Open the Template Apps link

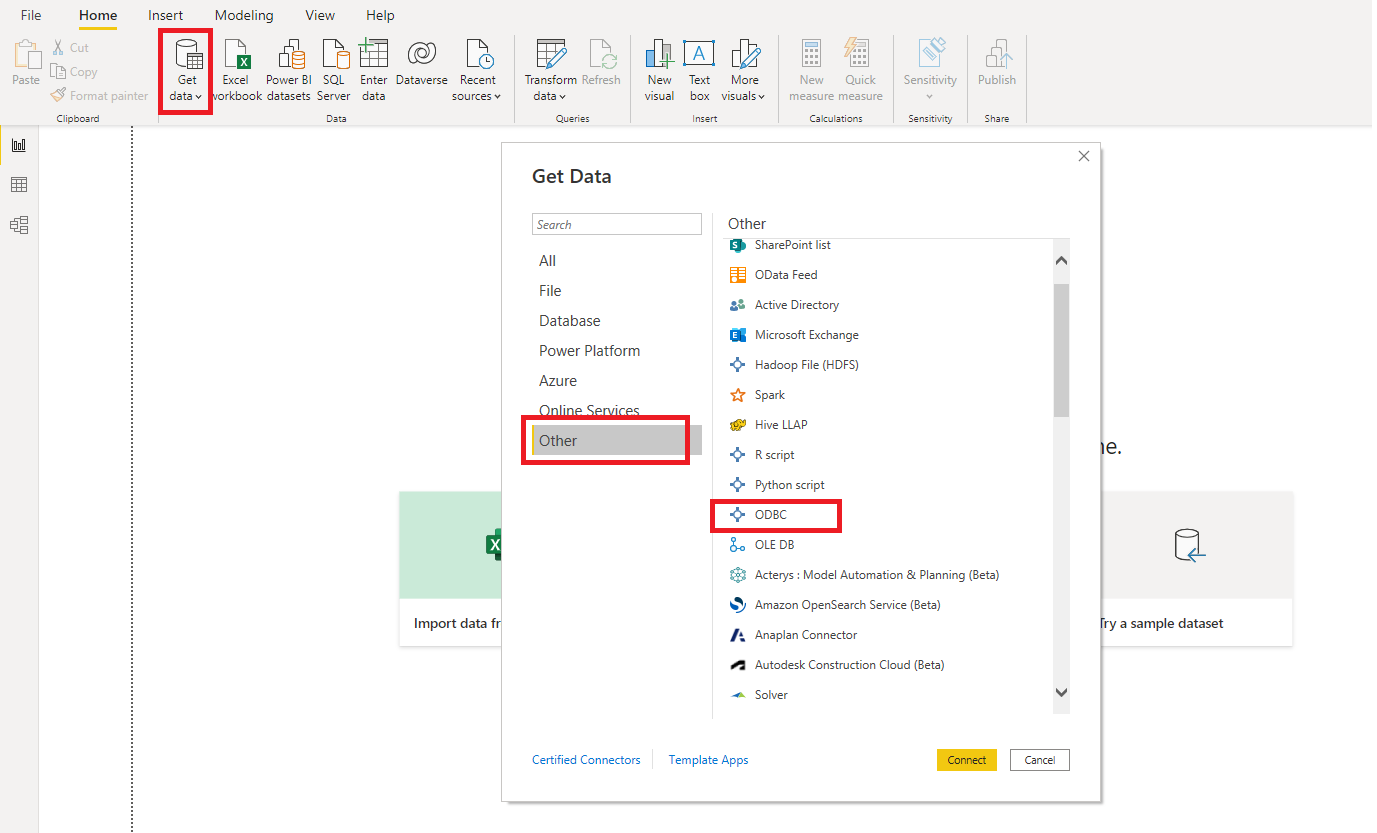[708, 760]
